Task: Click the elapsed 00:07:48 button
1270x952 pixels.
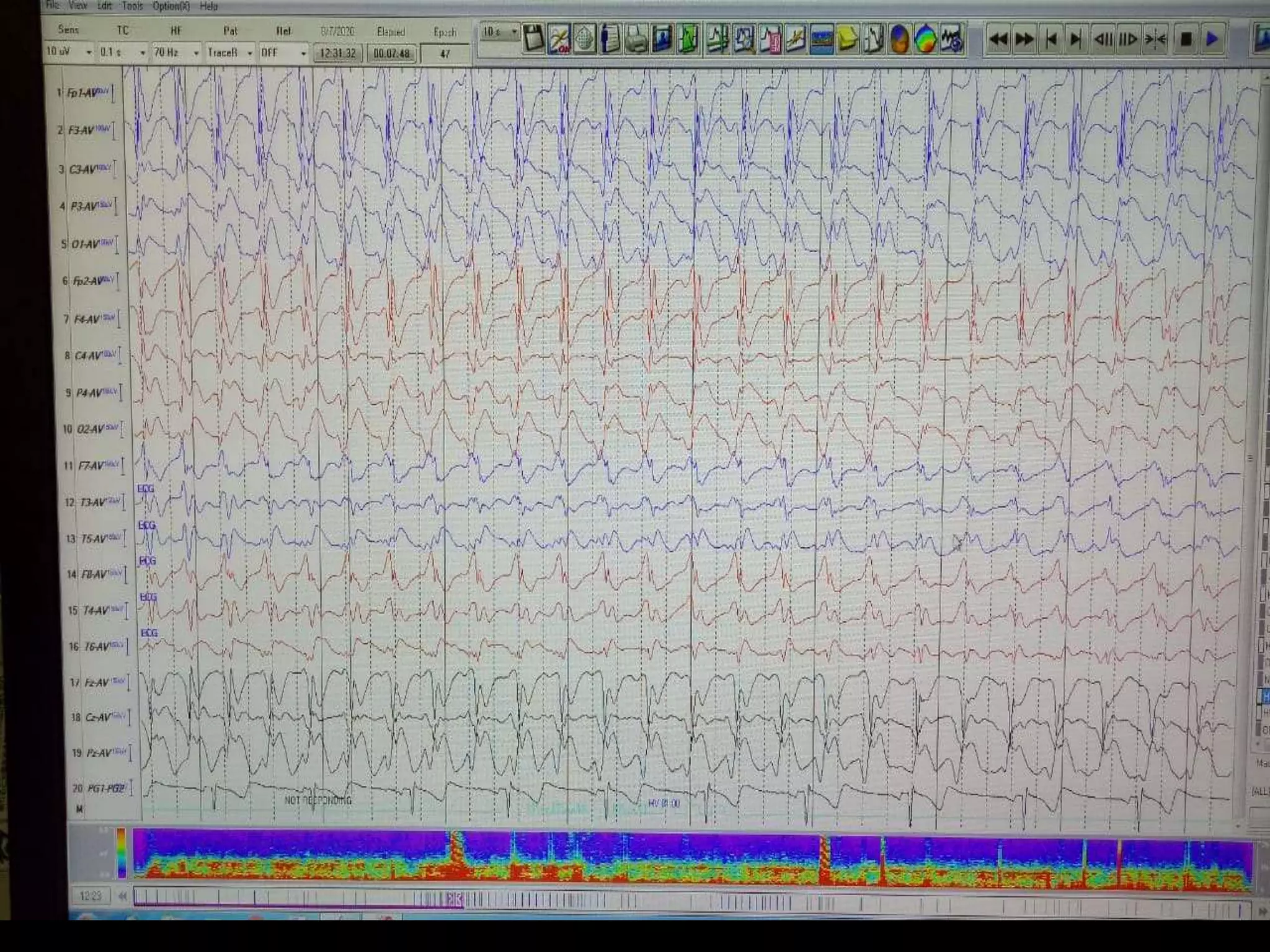Action: (391, 54)
